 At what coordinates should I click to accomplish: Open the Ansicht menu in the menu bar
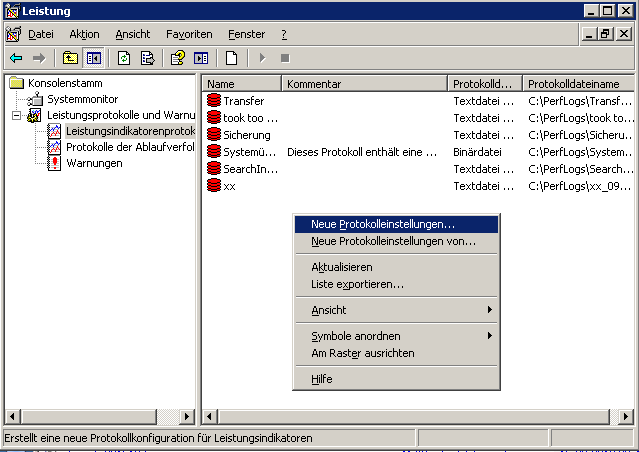point(133,34)
